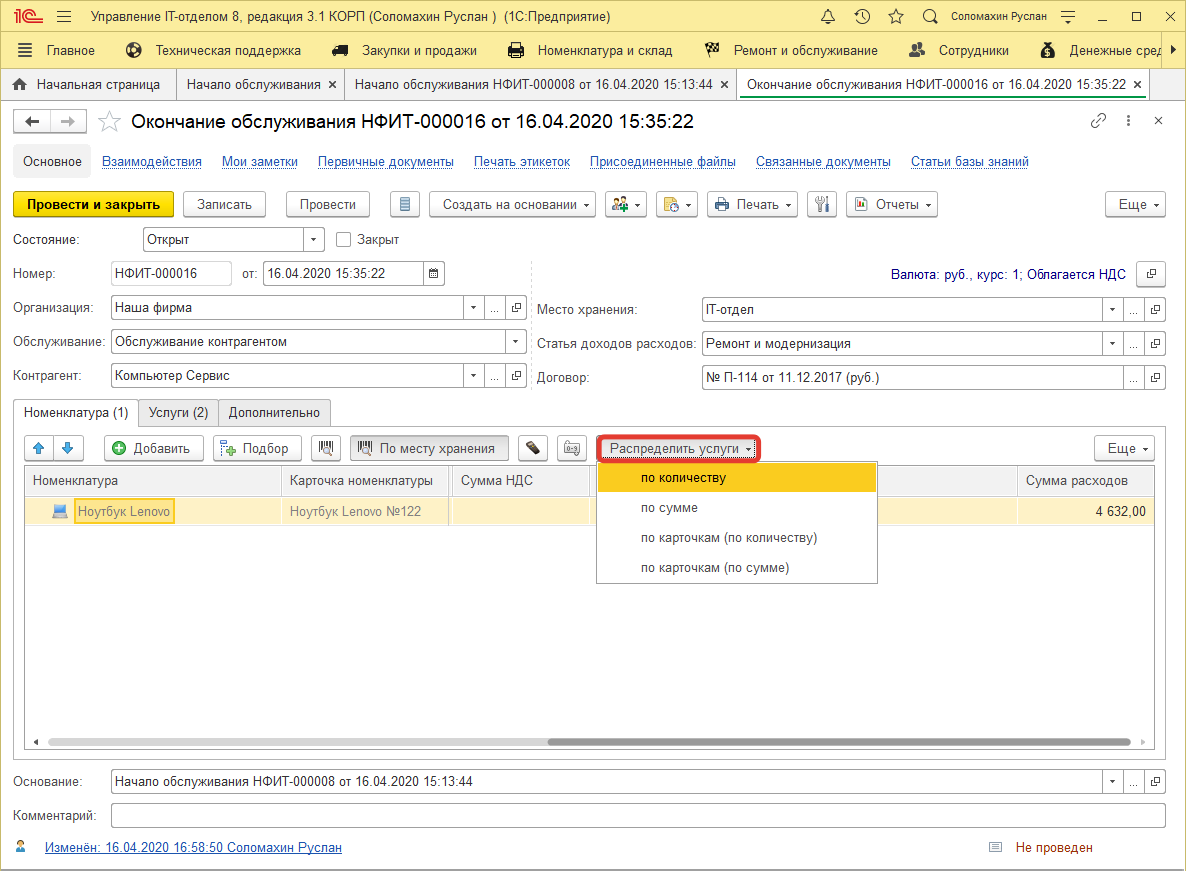This screenshot has width=1186, height=871.
Task: Click the copy link chain icon
Action: pyautogui.click(x=1098, y=121)
